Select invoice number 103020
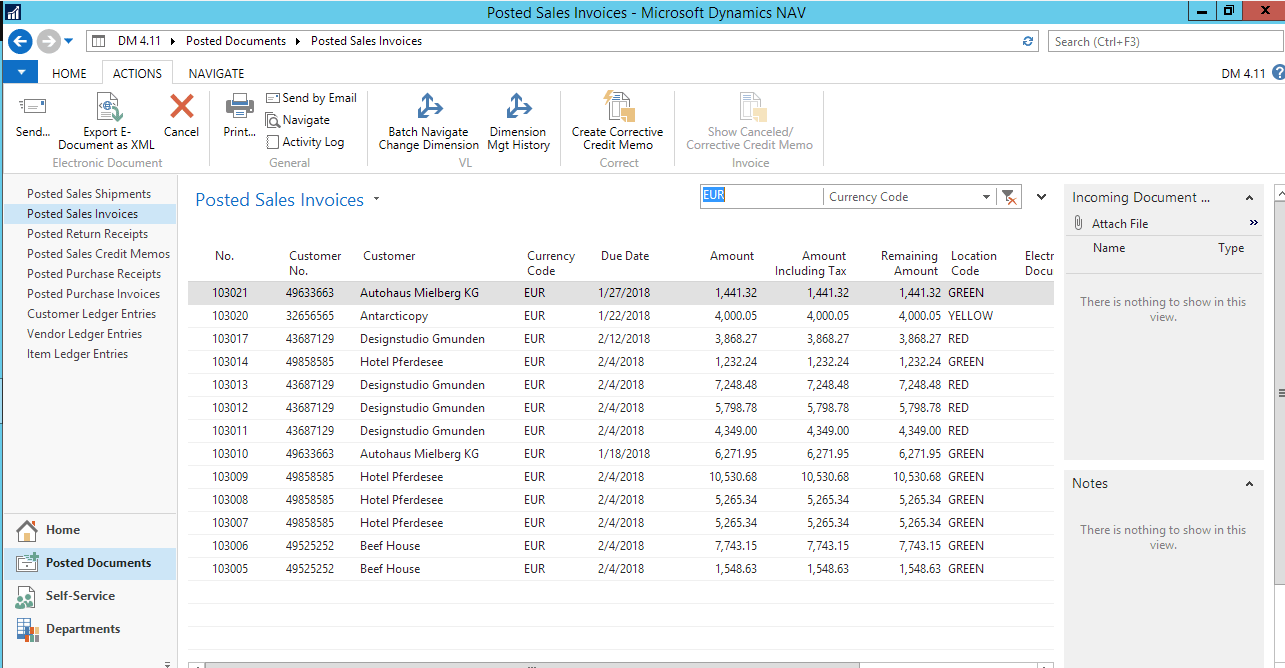The height and width of the screenshot is (668, 1285). click(x=230, y=316)
